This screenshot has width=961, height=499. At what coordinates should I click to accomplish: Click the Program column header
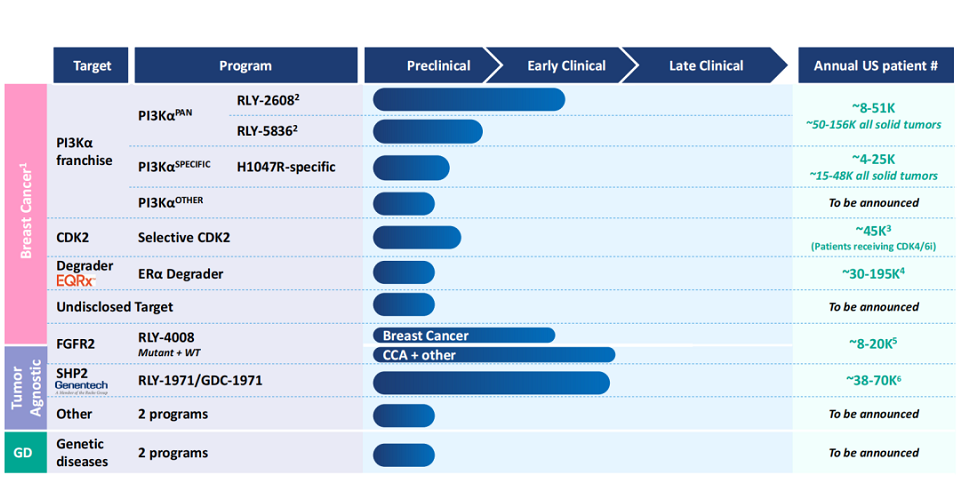click(246, 65)
